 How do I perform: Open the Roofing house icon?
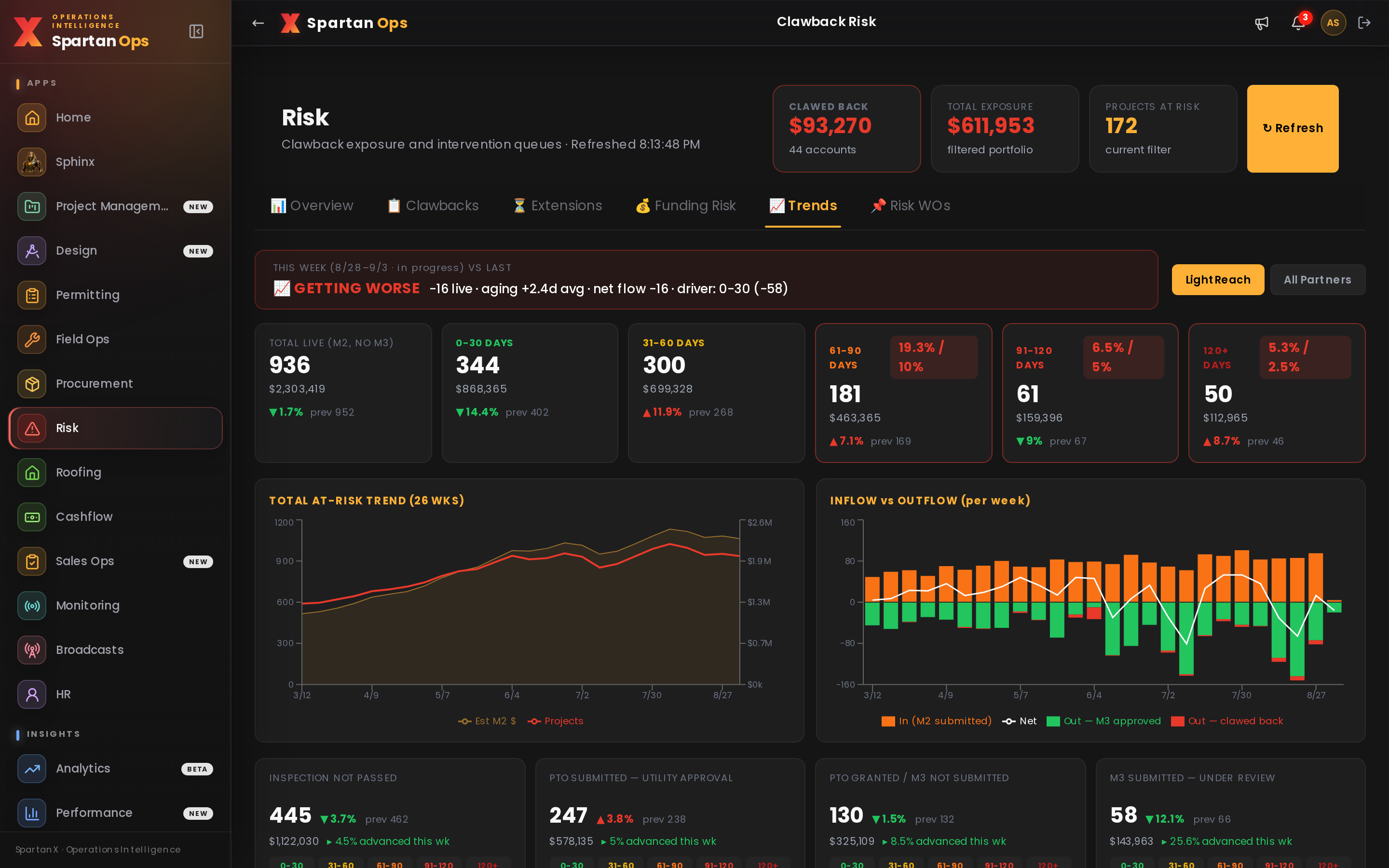32,473
